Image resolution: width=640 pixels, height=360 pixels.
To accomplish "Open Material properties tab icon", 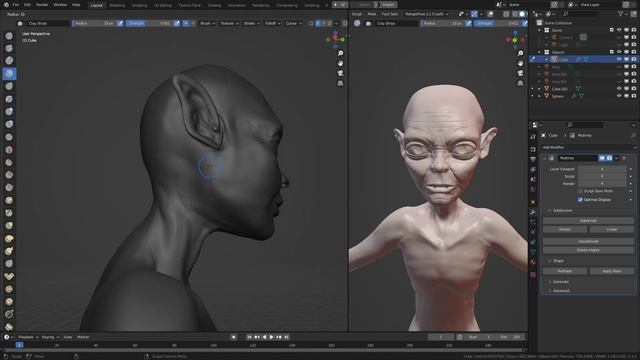I will tap(533, 262).
